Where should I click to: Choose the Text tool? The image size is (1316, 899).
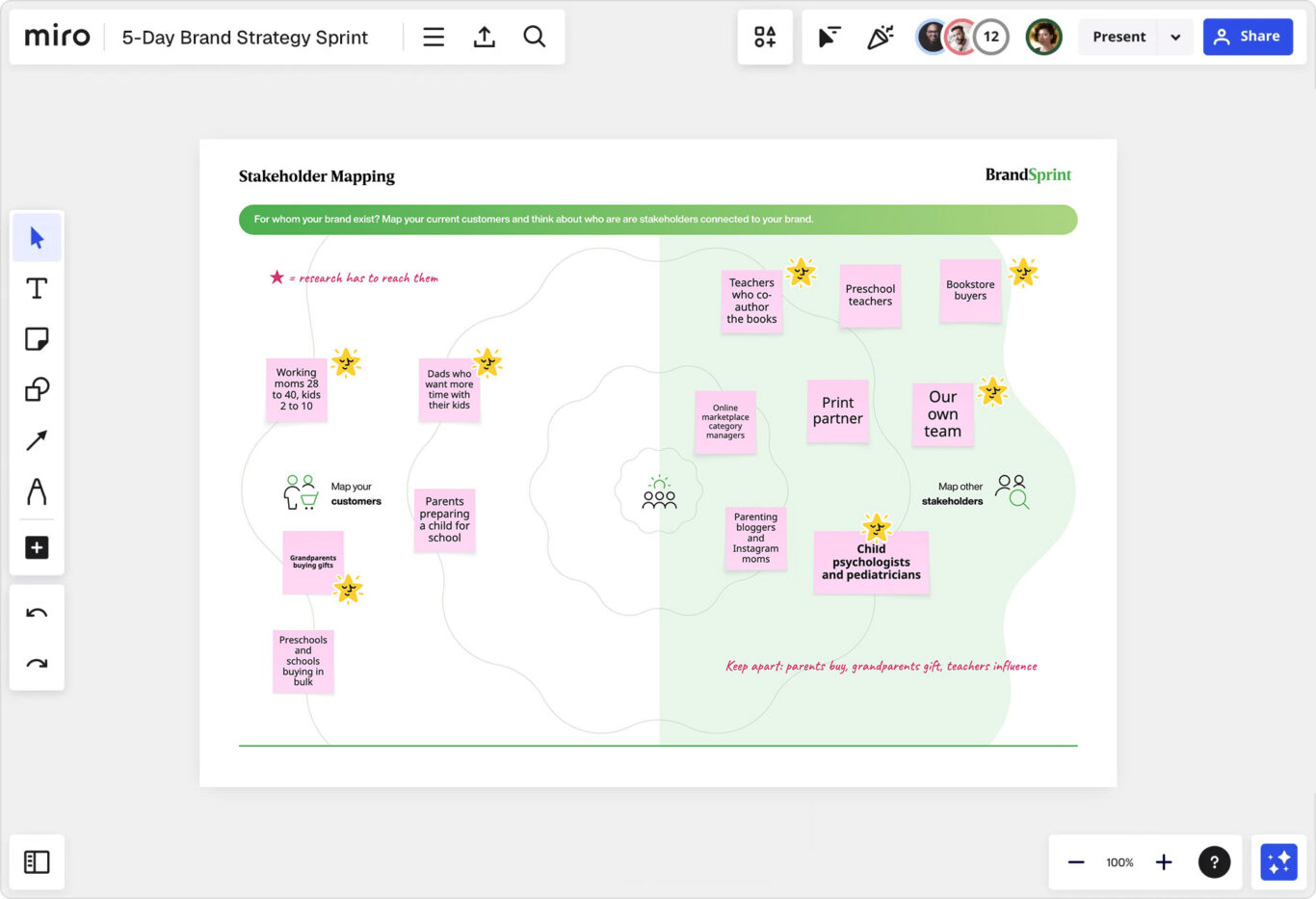coord(37,288)
